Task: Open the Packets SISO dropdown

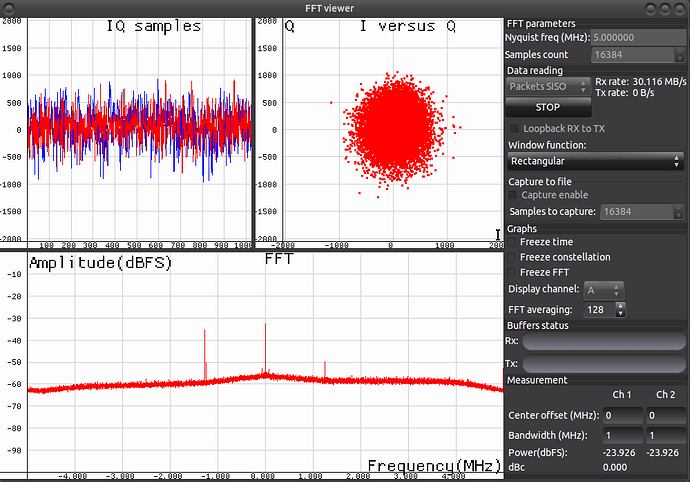Action: 546,87
